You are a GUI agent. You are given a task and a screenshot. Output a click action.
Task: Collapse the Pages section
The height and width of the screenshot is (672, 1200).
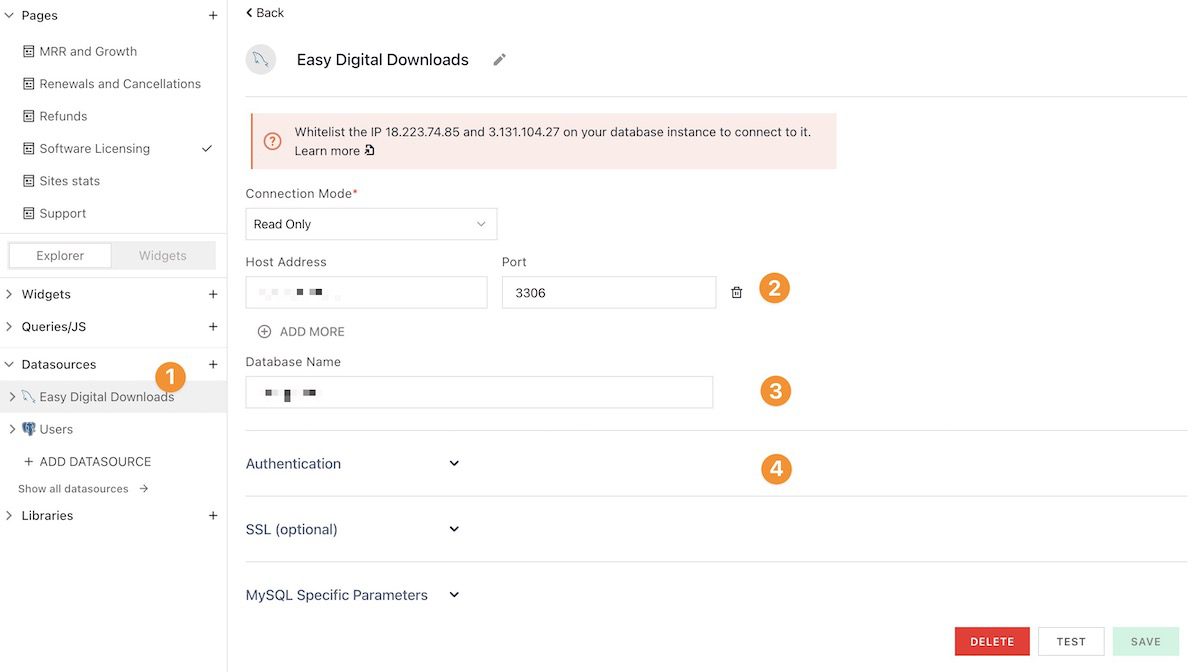[10, 16]
